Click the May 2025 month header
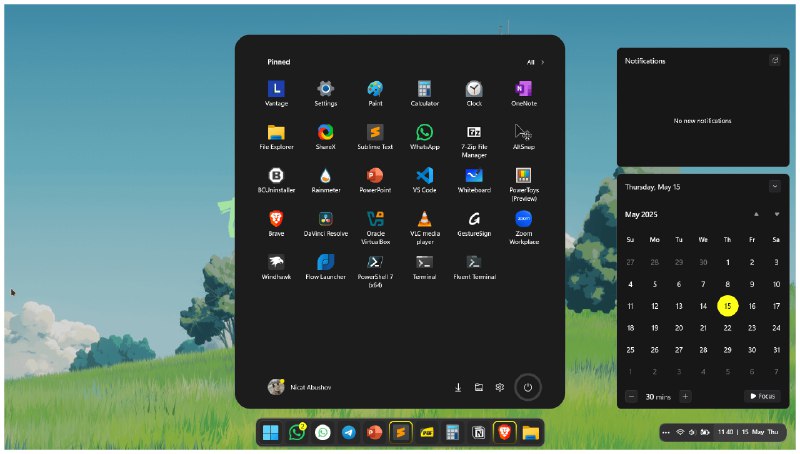 tap(641, 214)
